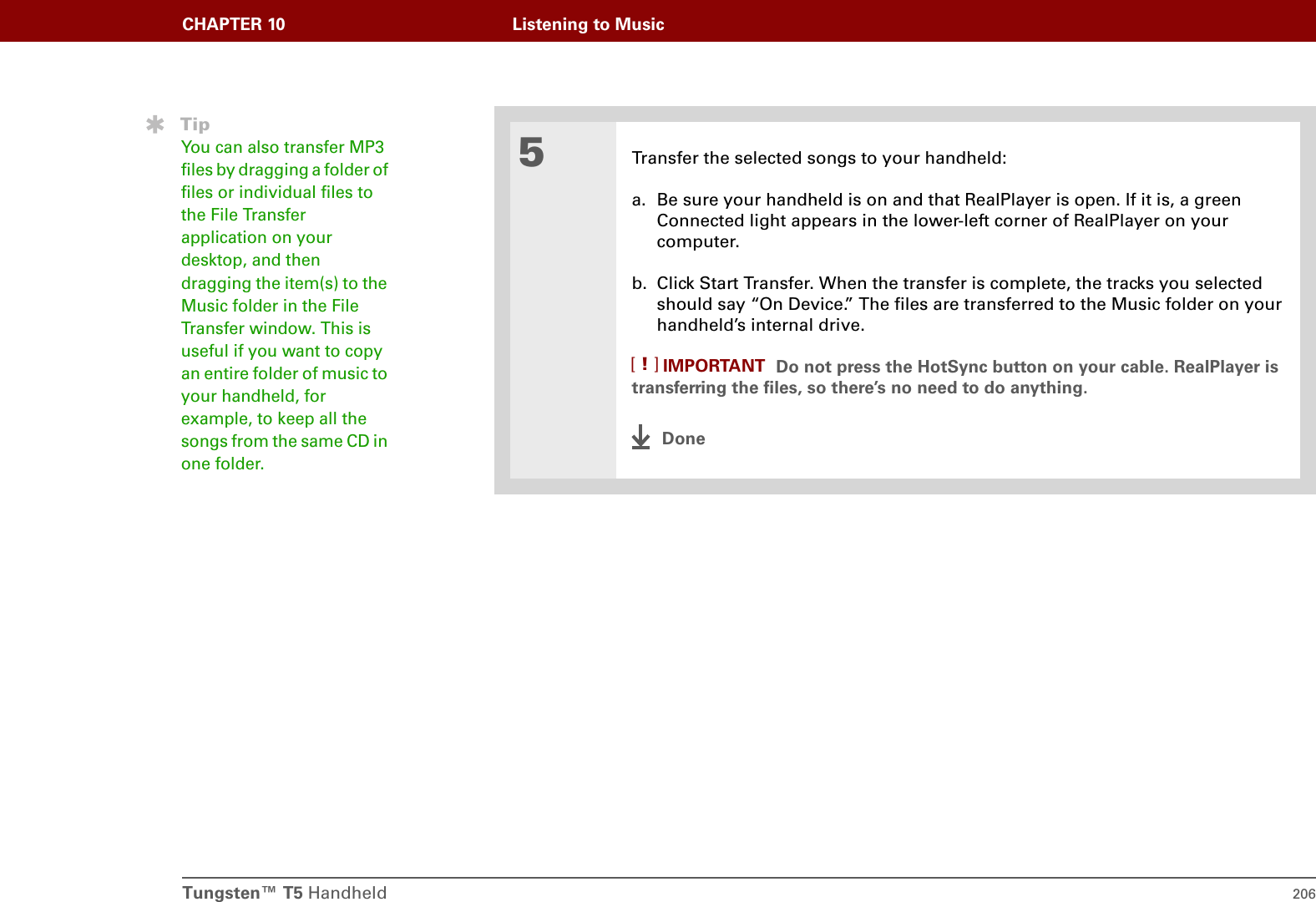Click the Tip heading

[195, 124]
